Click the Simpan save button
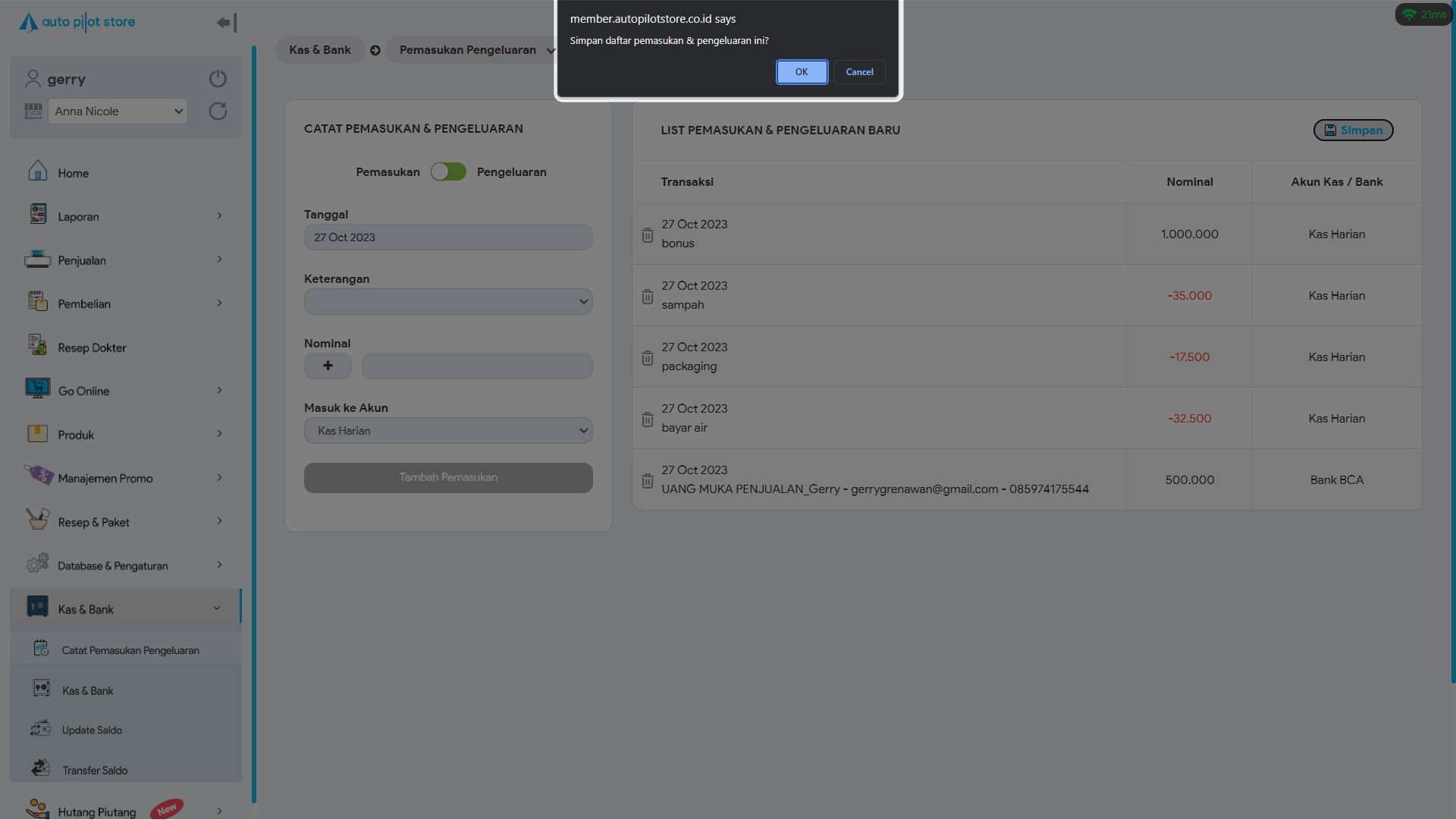This screenshot has width=1456, height=820. (x=1353, y=130)
